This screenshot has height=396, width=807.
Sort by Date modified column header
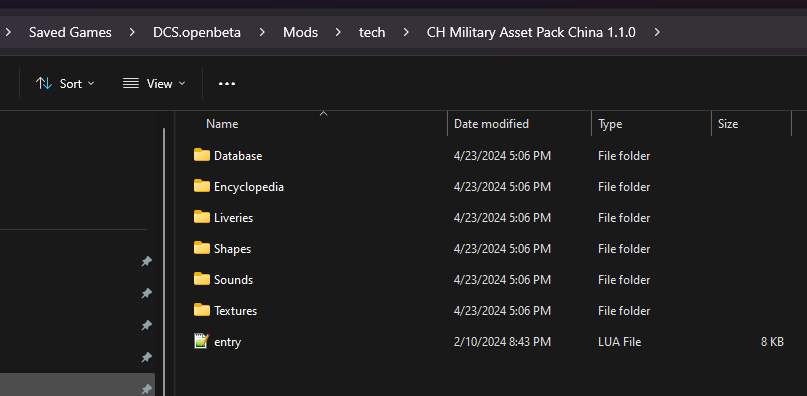coord(491,124)
